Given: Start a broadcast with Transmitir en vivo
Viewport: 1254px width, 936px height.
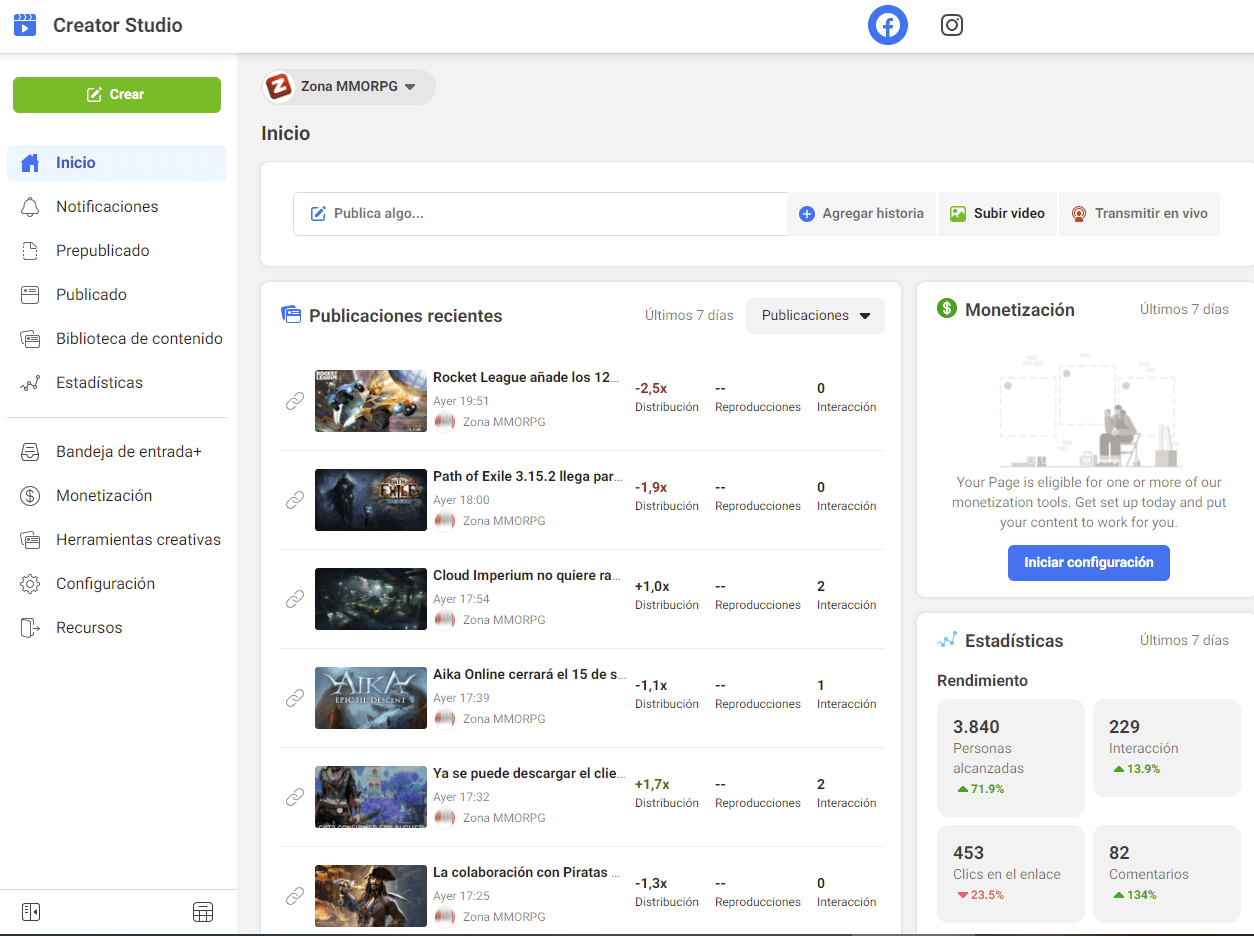Looking at the screenshot, I should 1139,214.
